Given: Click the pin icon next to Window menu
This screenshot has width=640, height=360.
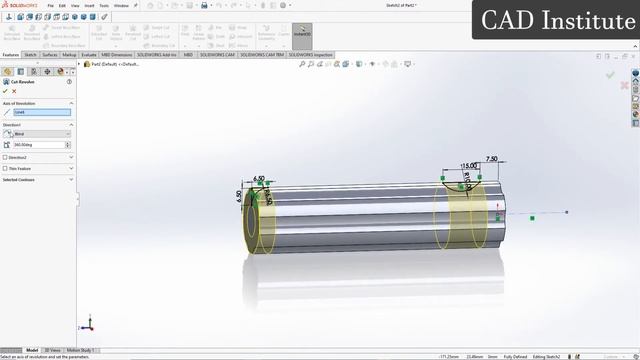Looking at the screenshot, I should click(136, 6).
